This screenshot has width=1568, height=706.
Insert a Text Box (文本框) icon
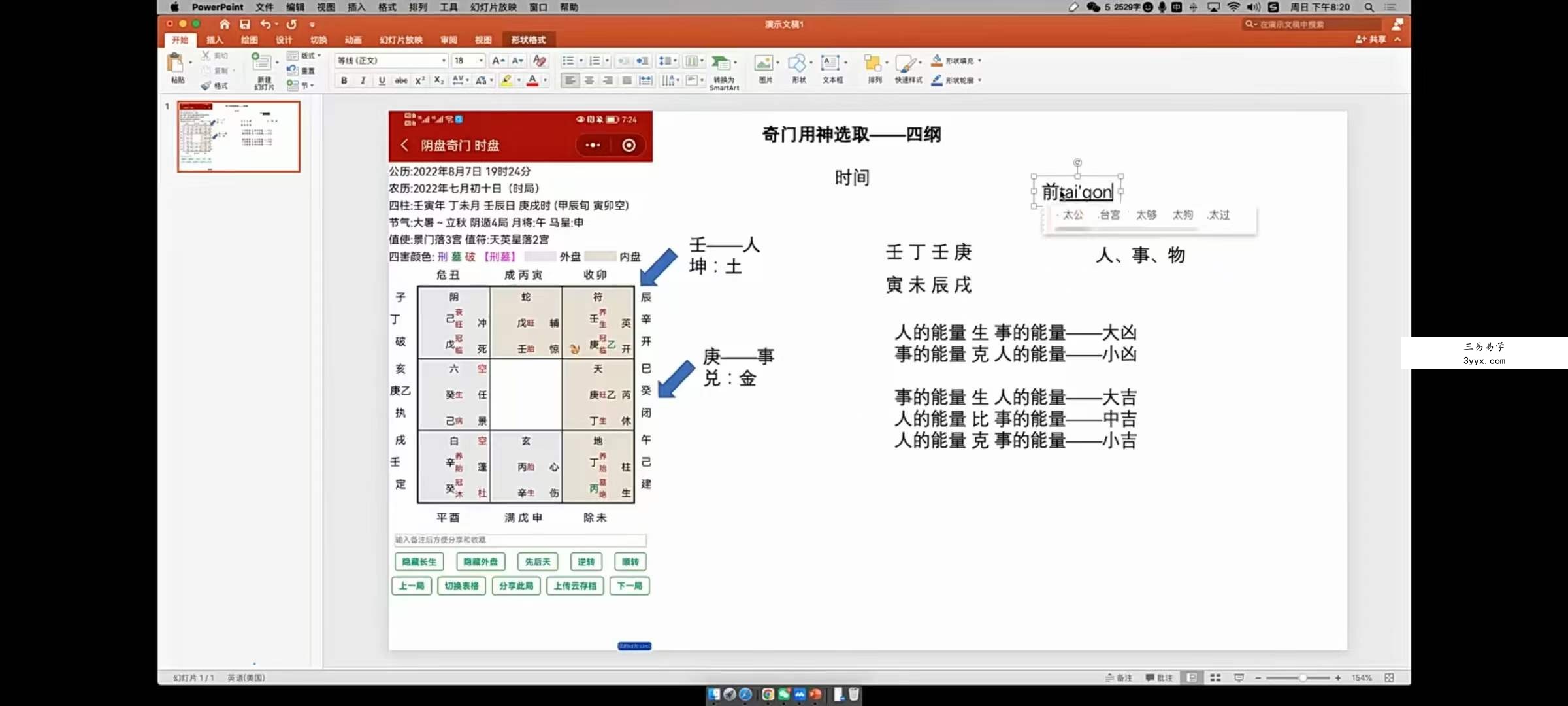pyautogui.click(x=830, y=63)
